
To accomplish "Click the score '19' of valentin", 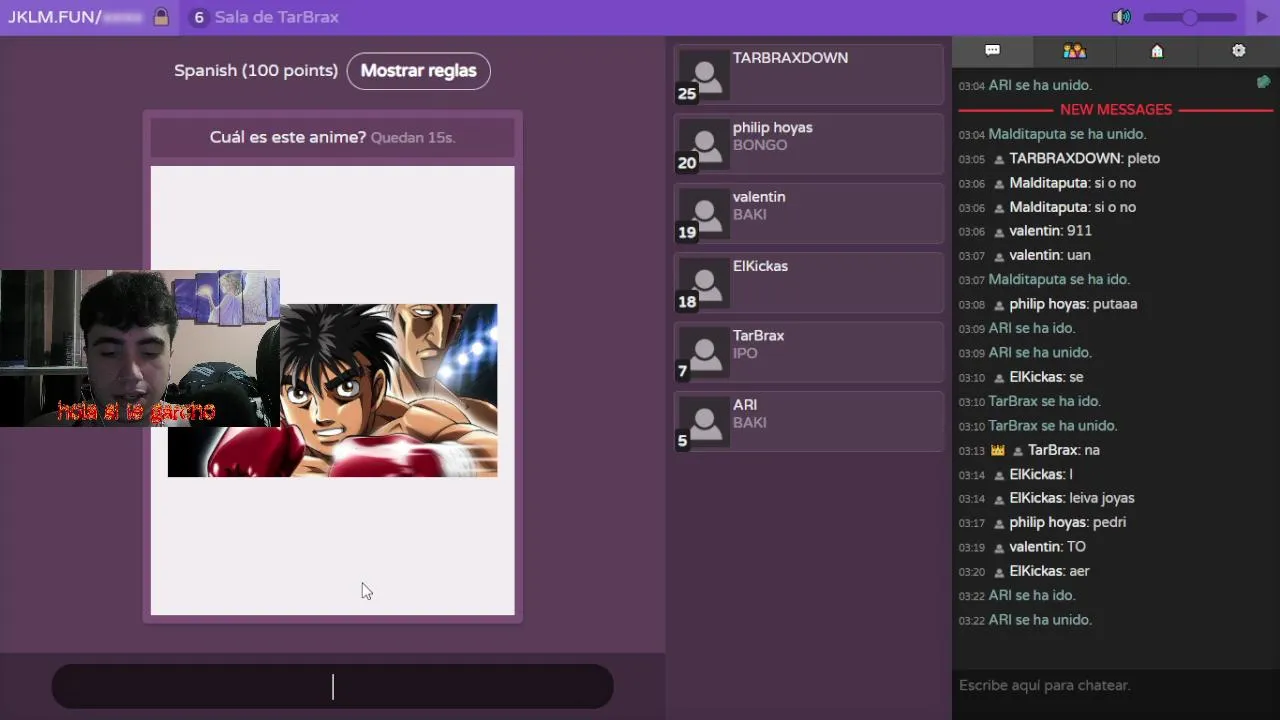I will 687,233.
